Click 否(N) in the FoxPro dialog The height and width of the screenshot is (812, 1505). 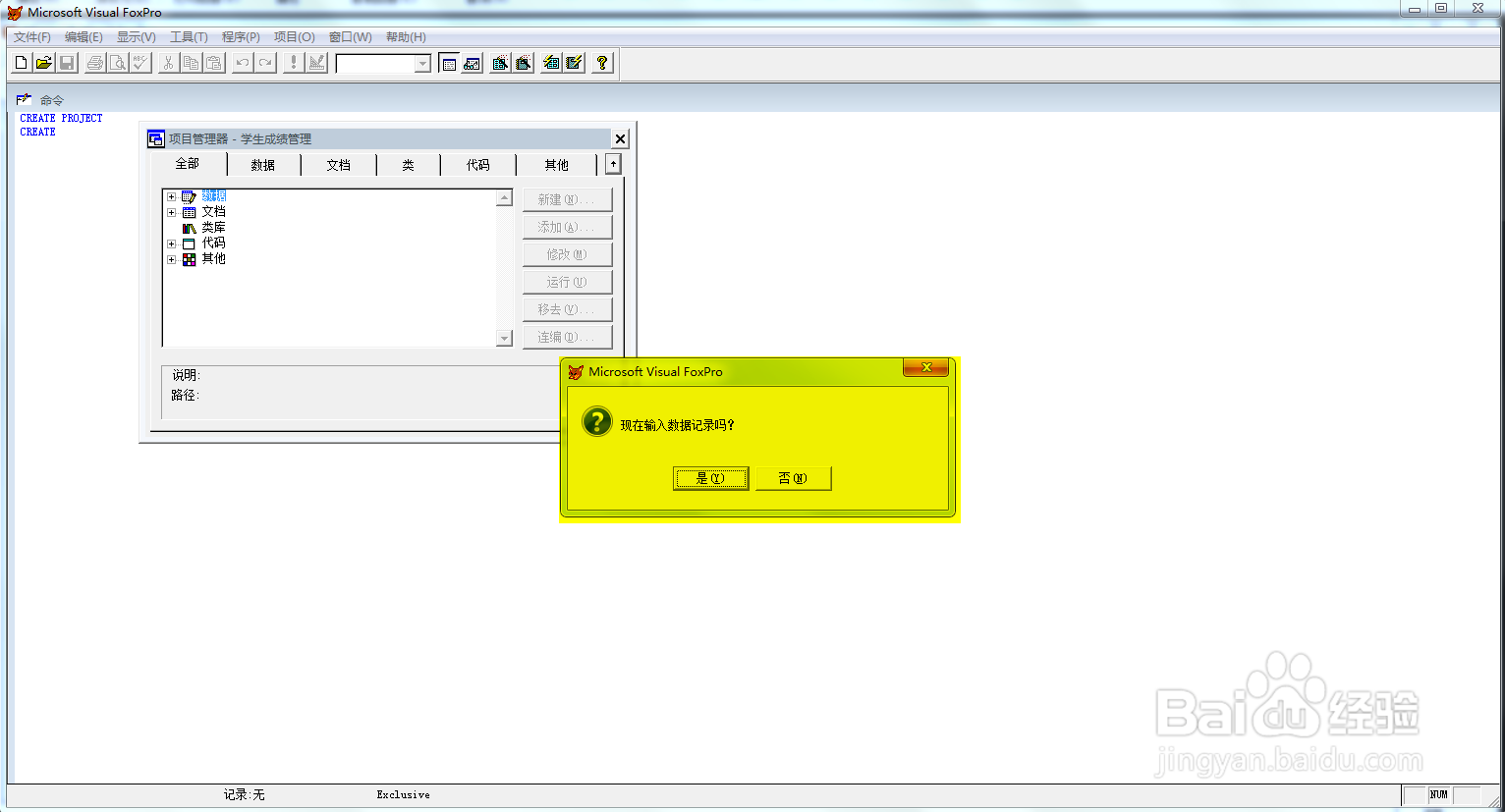793,478
